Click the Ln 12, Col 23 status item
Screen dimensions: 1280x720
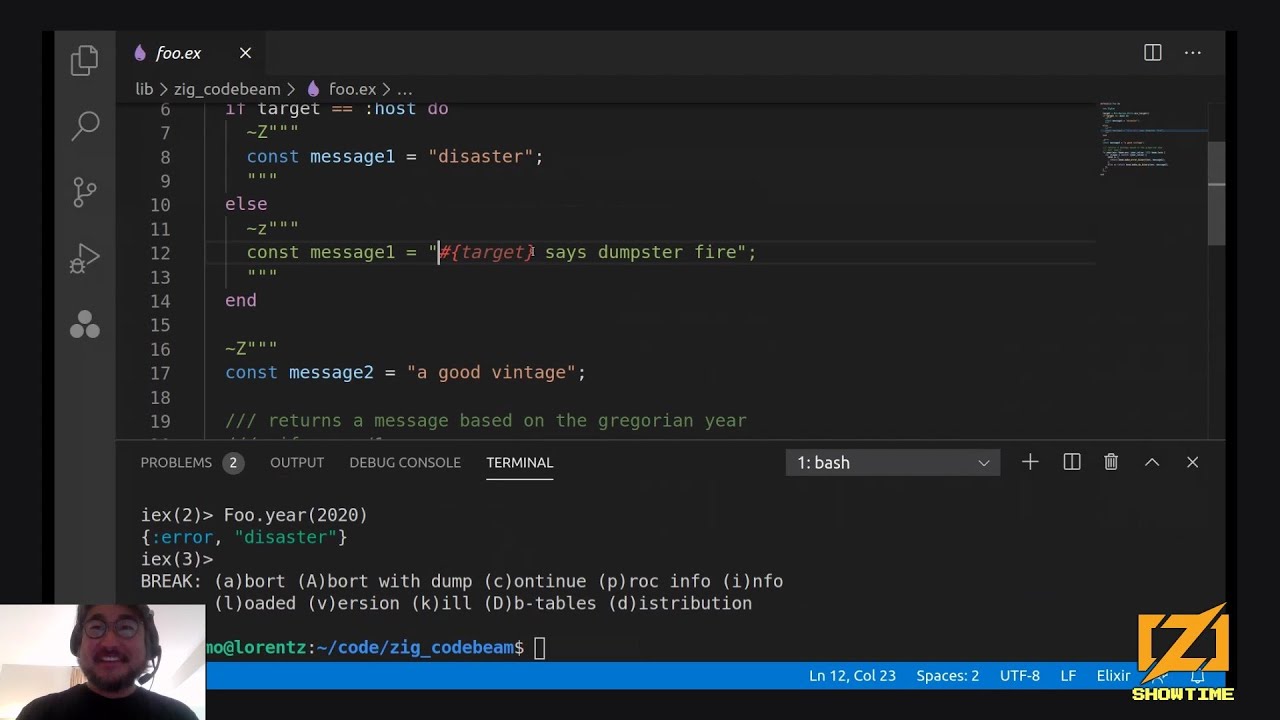(852, 676)
